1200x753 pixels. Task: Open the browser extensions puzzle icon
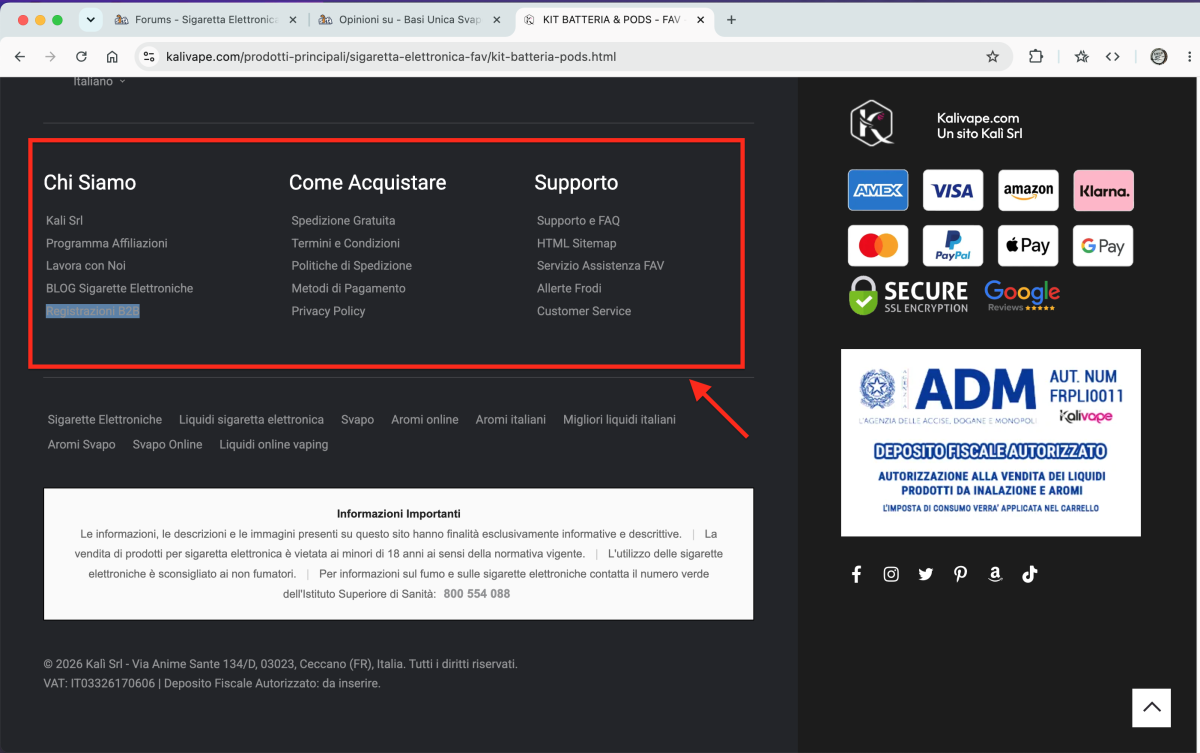tap(1036, 57)
